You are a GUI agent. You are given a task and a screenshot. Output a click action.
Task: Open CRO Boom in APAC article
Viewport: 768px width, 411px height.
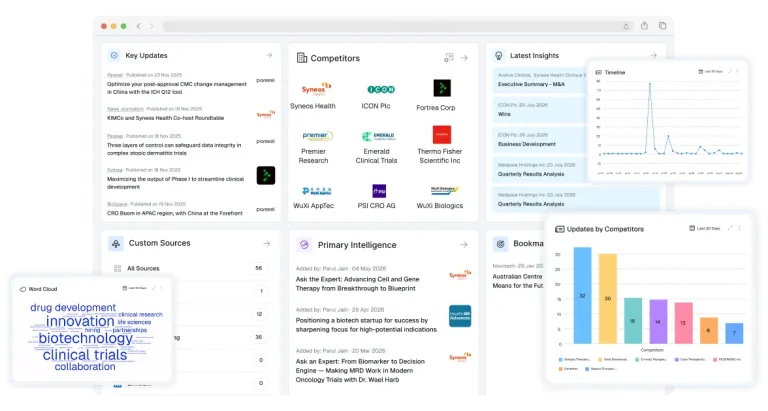coord(175,213)
